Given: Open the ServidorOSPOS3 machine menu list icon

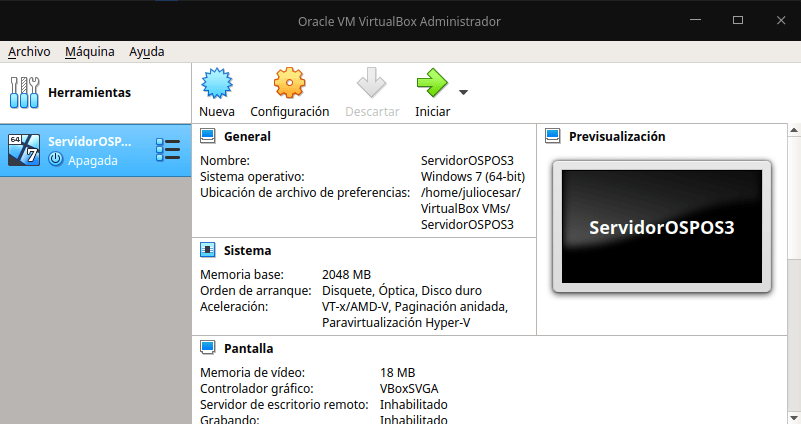Looking at the screenshot, I should 167,150.
